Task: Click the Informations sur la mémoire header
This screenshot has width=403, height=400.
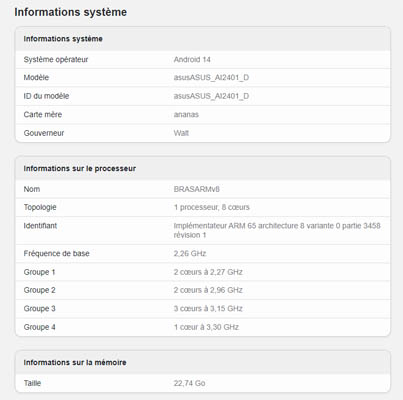Action: pos(75,363)
